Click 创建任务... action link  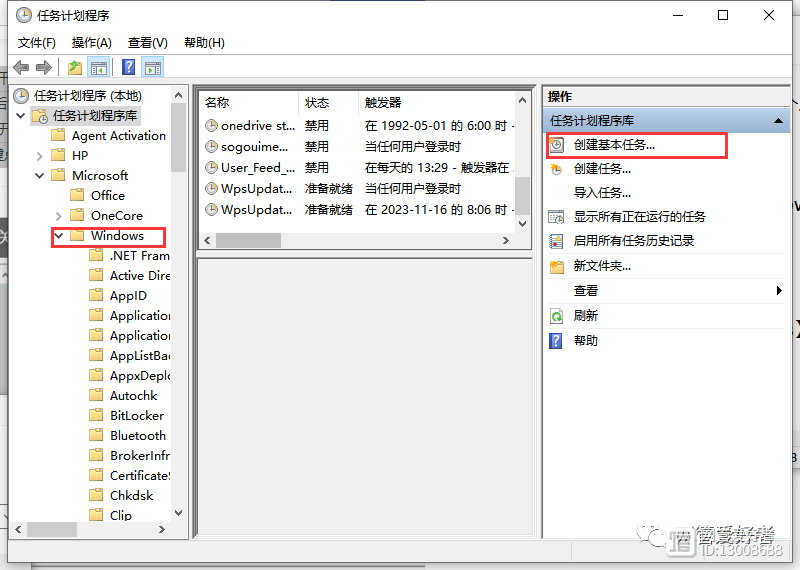point(602,169)
